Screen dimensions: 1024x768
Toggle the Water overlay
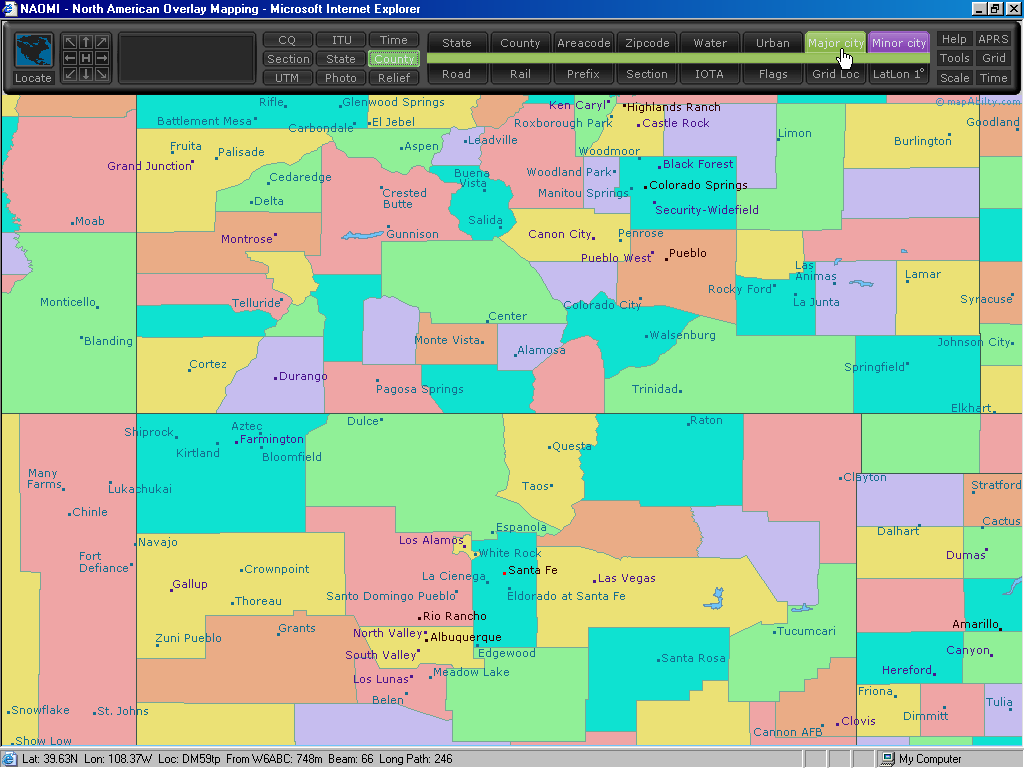pyautogui.click(x=710, y=43)
